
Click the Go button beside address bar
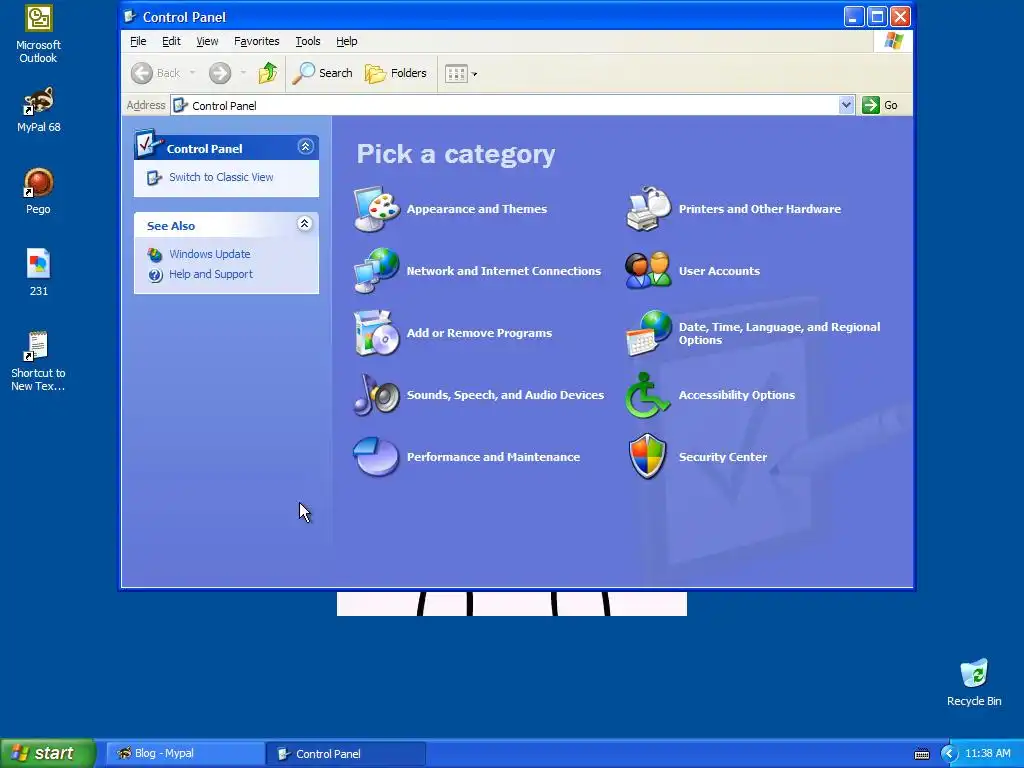[x=880, y=105]
